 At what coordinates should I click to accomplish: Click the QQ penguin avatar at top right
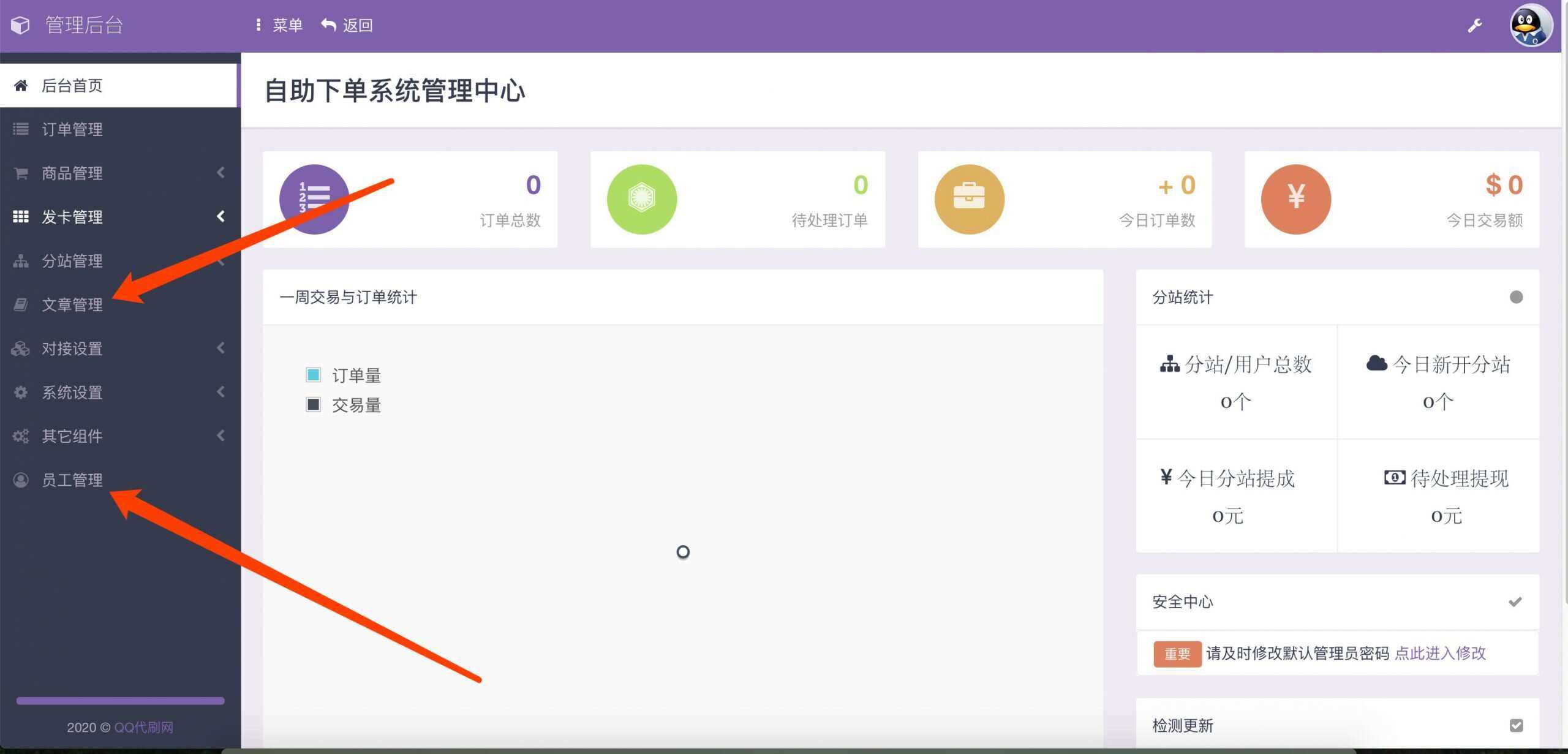point(1530,25)
